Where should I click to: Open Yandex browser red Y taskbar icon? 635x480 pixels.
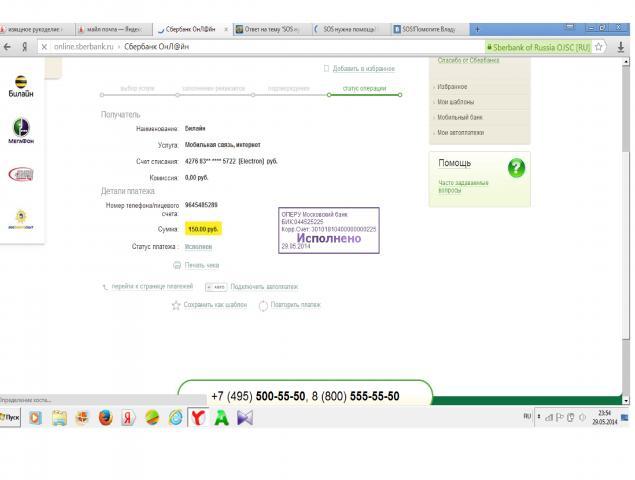198,418
